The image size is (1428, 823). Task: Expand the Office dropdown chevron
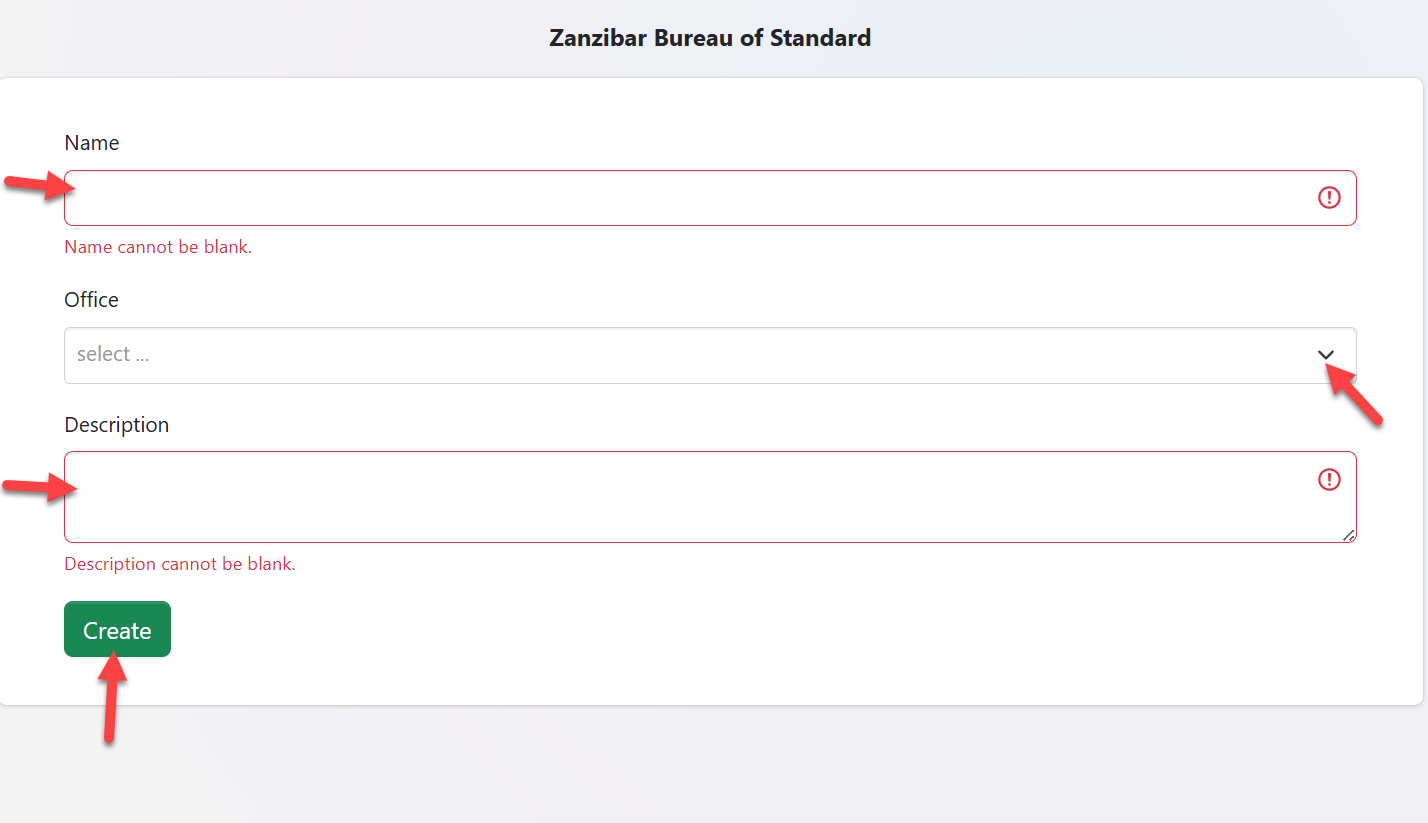pyautogui.click(x=1326, y=355)
